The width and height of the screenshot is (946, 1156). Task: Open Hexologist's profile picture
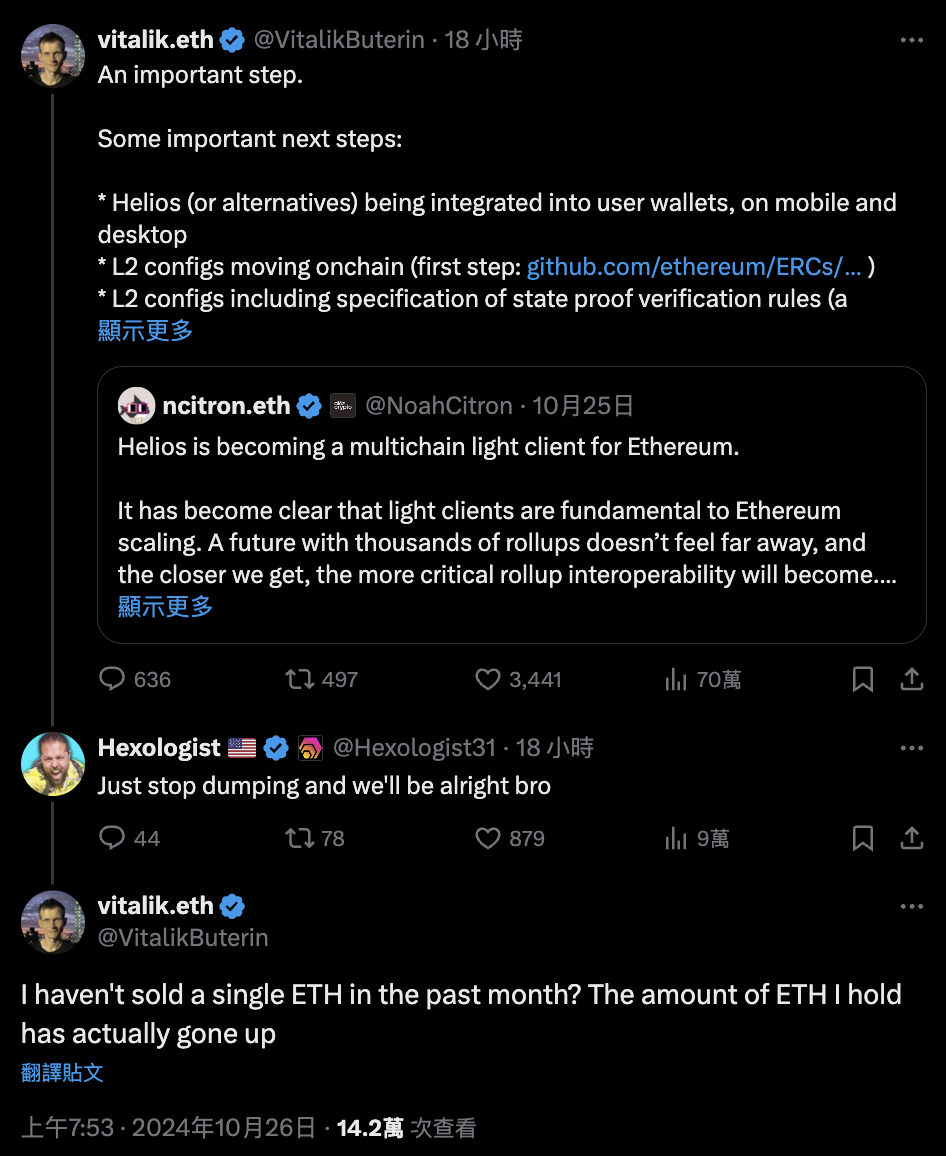[x=53, y=764]
